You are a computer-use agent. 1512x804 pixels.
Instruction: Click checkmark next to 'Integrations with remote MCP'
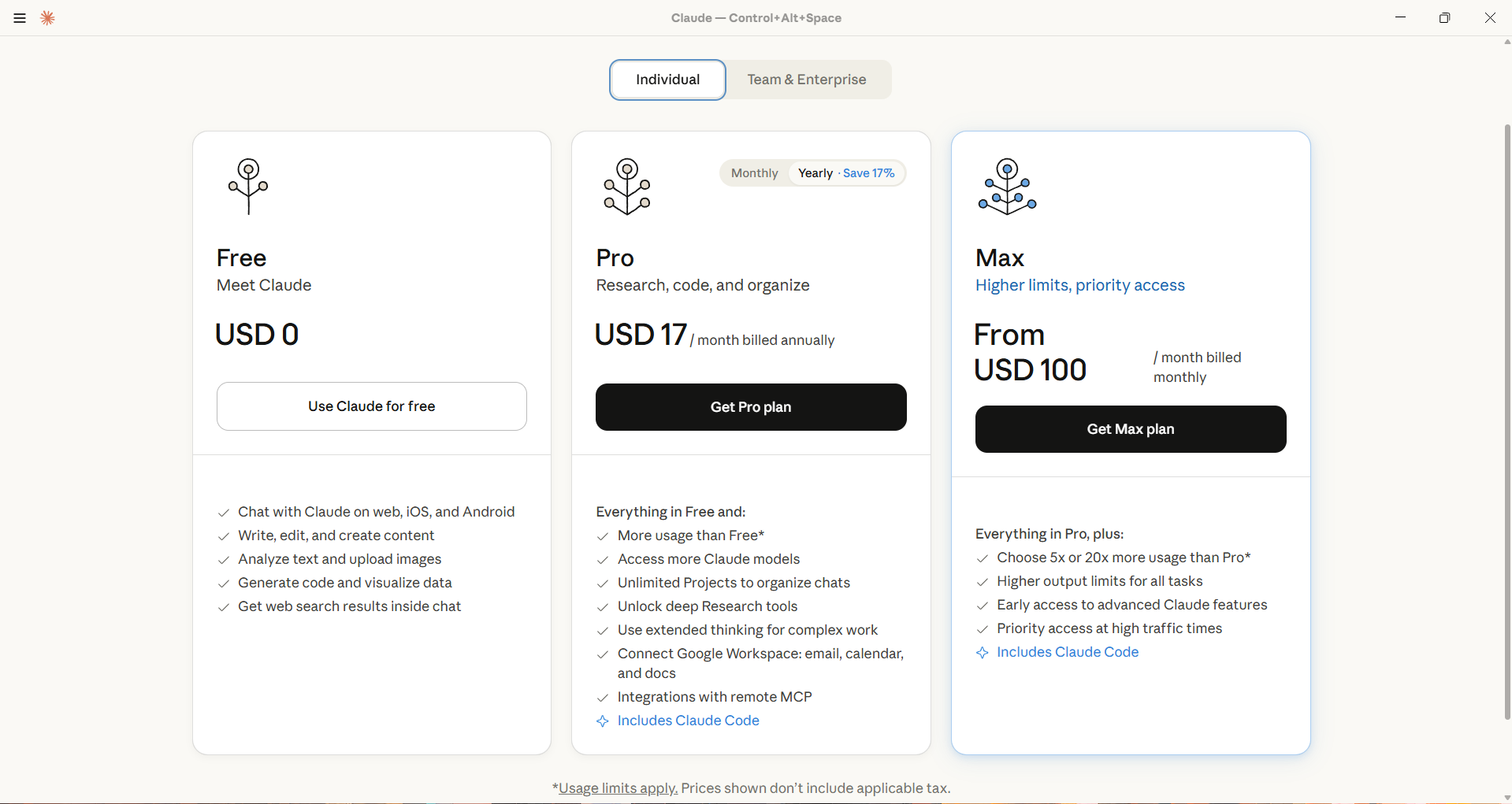pyautogui.click(x=603, y=698)
